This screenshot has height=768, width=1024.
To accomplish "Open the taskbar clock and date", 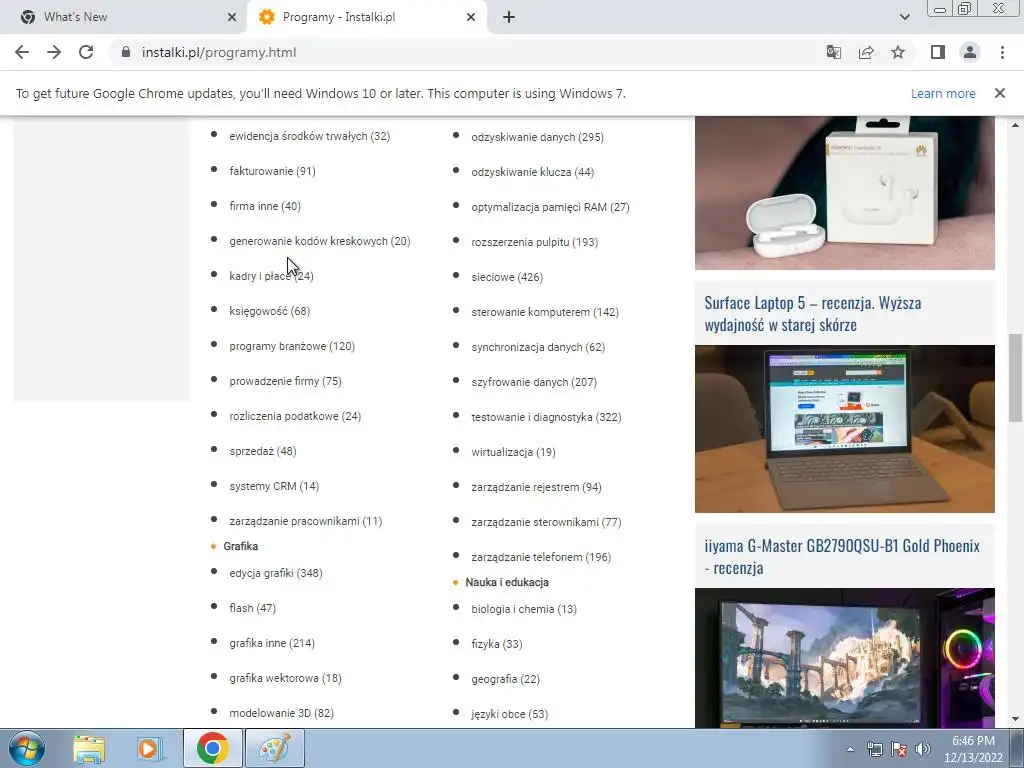I will click(x=973, y=749).
